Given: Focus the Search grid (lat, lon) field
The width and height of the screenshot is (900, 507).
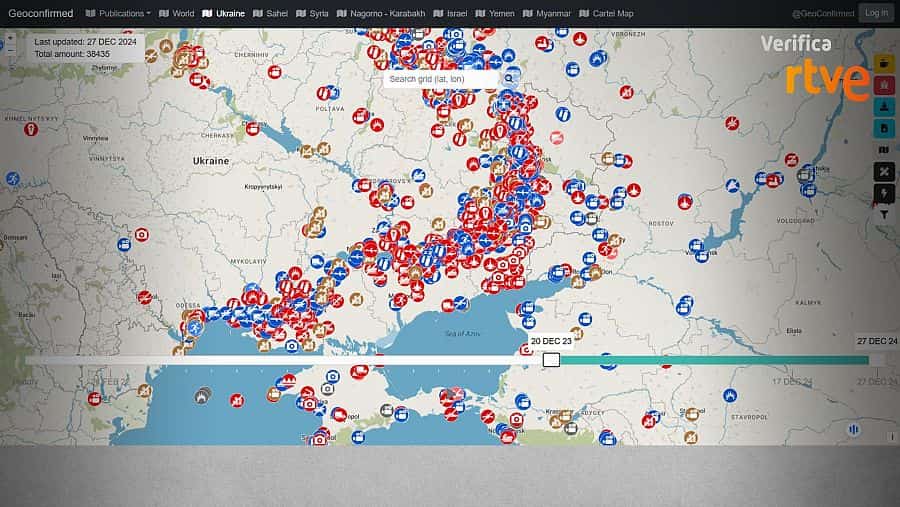Looking at the screenshot, I should coord(440,78).
